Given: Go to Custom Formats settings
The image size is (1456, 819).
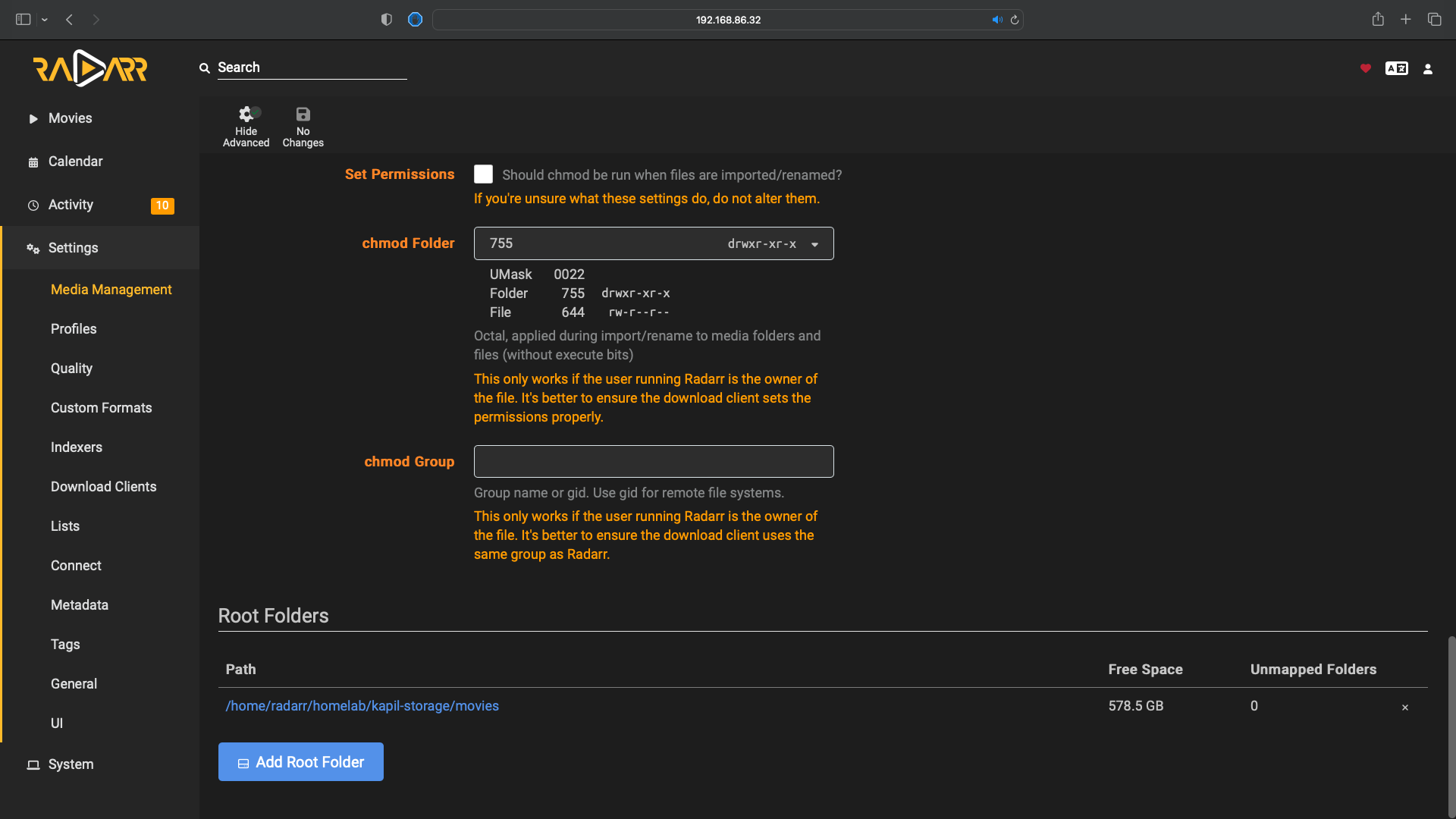Looking at the screenshot, I should point(102,408).
